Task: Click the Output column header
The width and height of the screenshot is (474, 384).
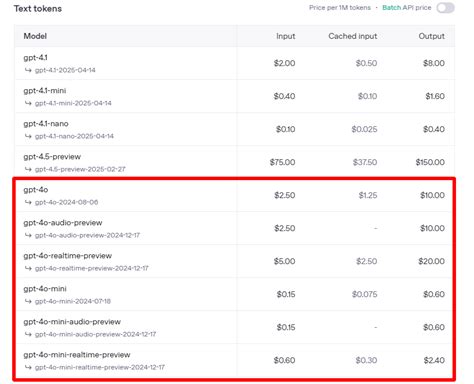Action: click(431, 36)
